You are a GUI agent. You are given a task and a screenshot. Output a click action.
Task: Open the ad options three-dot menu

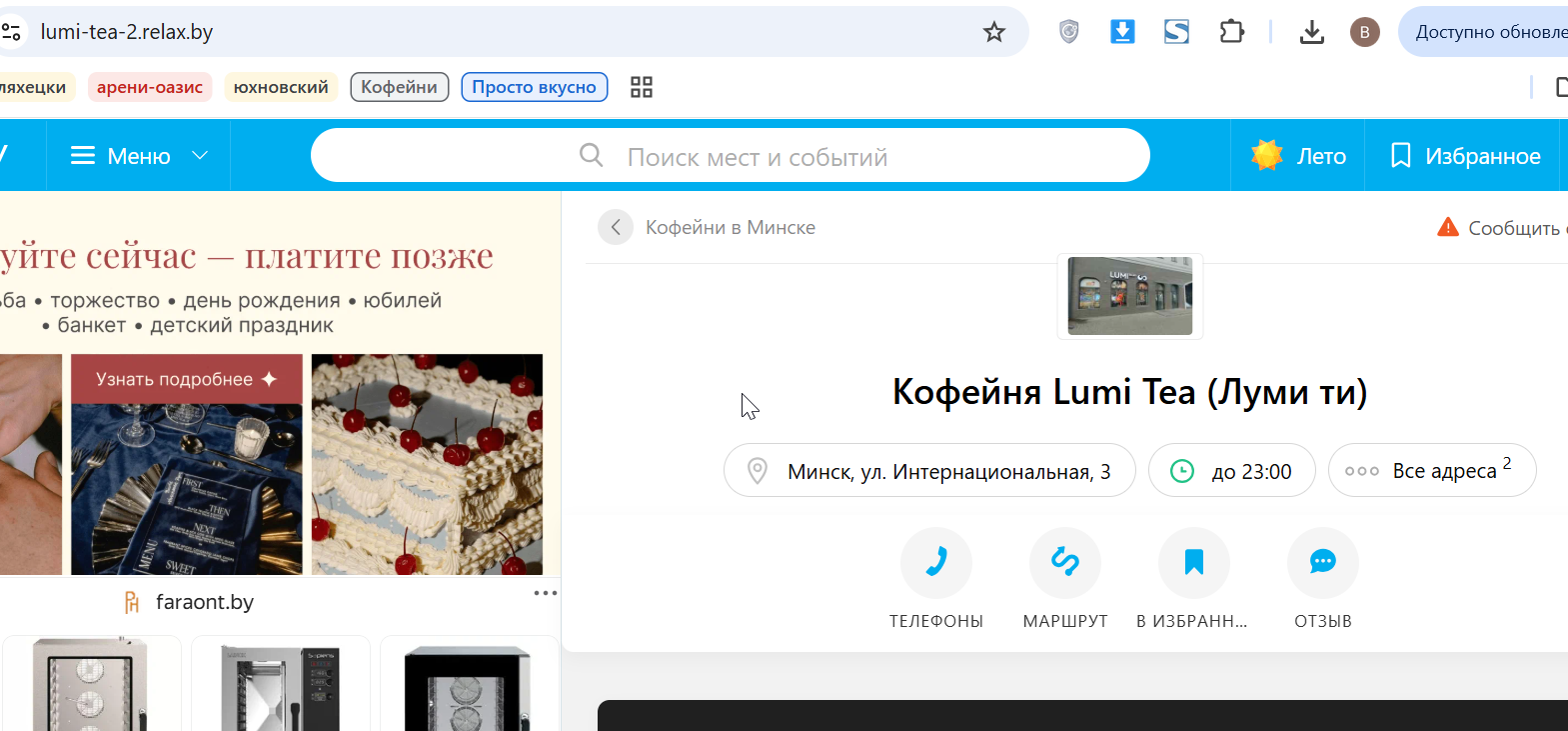click(545, 593)
